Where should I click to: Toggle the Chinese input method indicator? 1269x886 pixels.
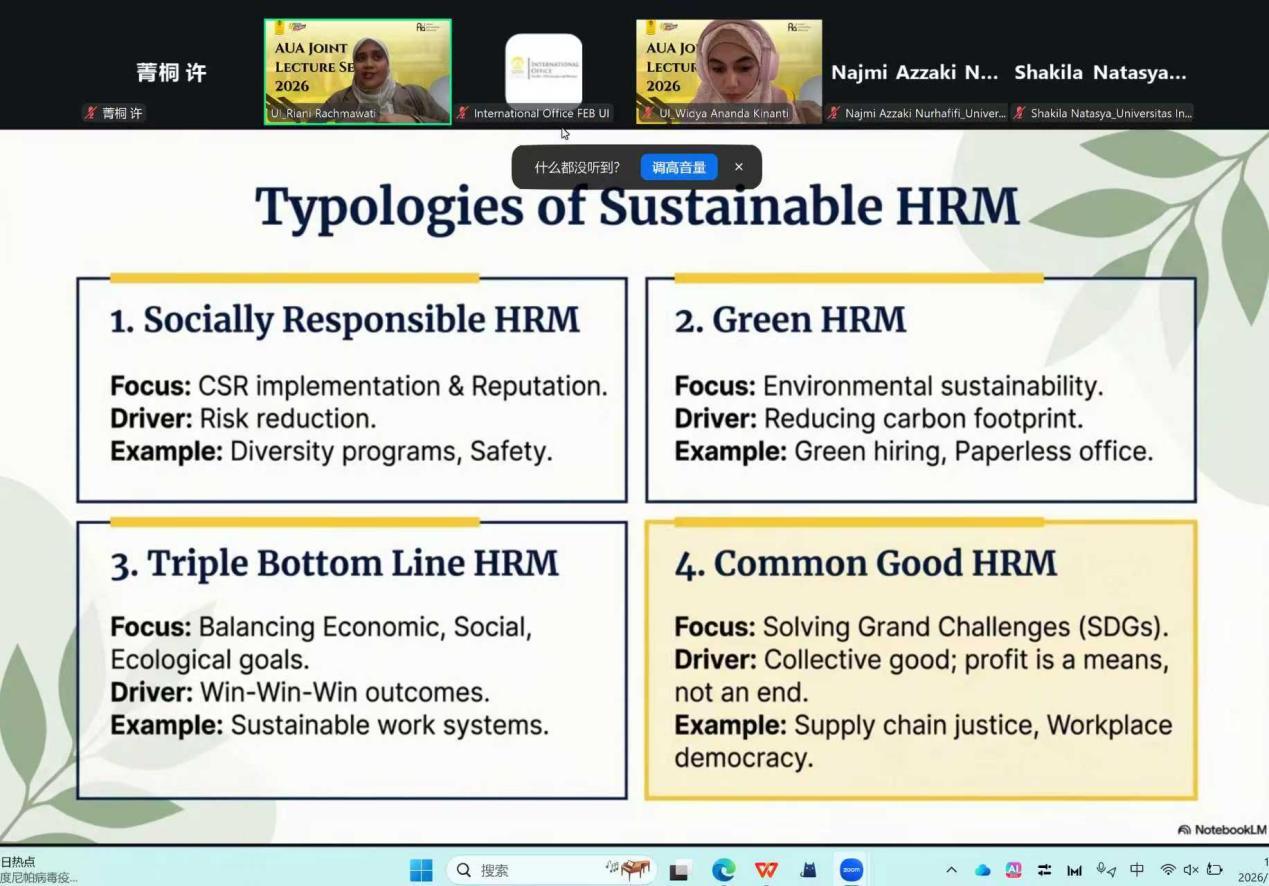[1137, 870]
